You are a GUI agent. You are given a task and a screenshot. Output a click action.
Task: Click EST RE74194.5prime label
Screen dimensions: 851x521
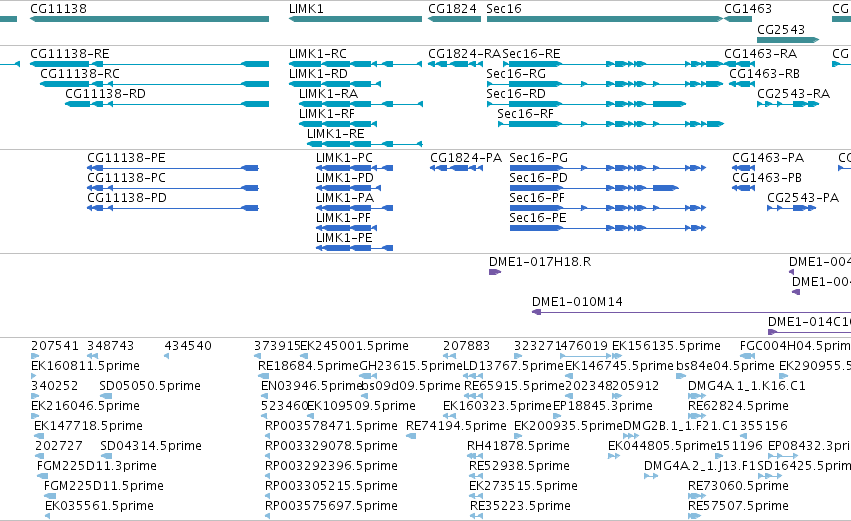click(x=456, y=427)
